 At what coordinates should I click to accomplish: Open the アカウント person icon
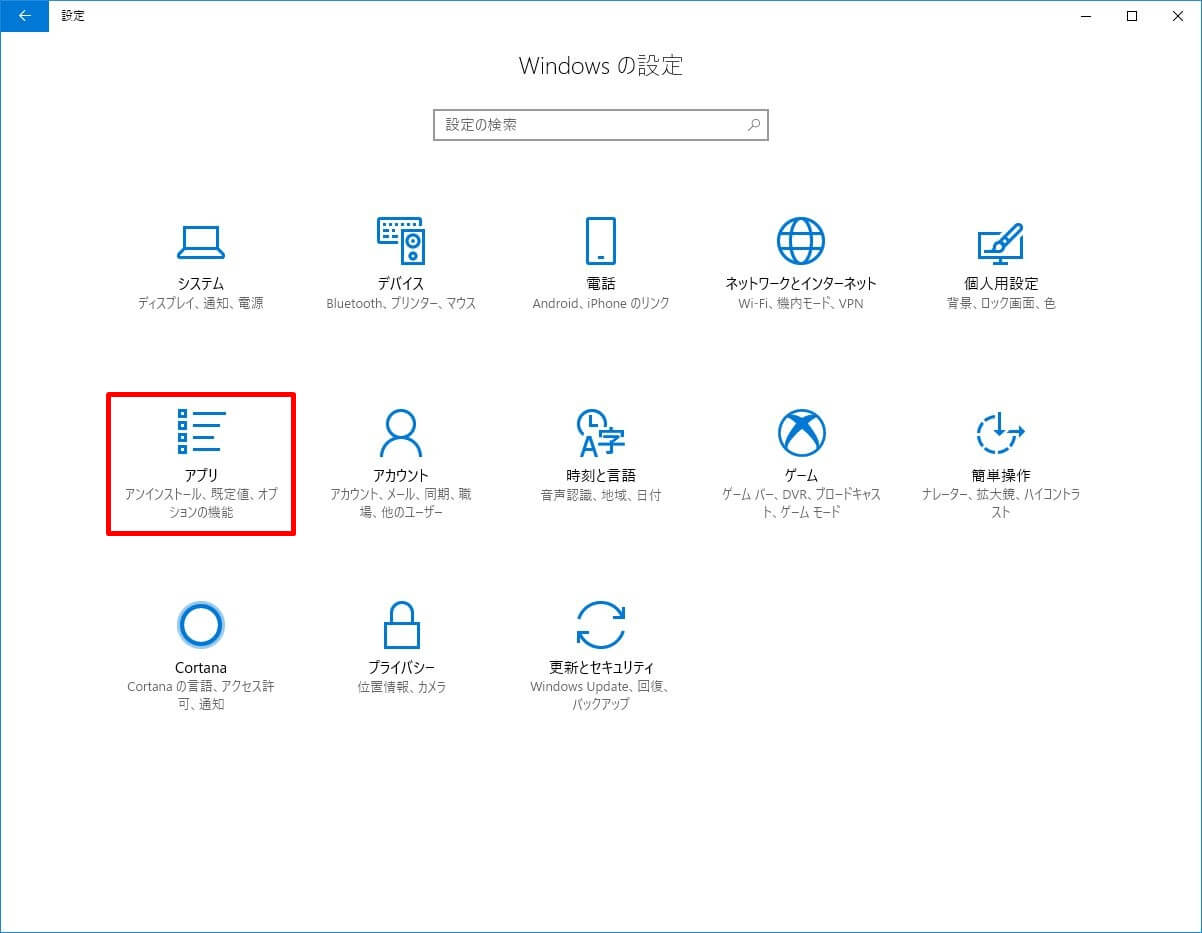coord(401,432)
